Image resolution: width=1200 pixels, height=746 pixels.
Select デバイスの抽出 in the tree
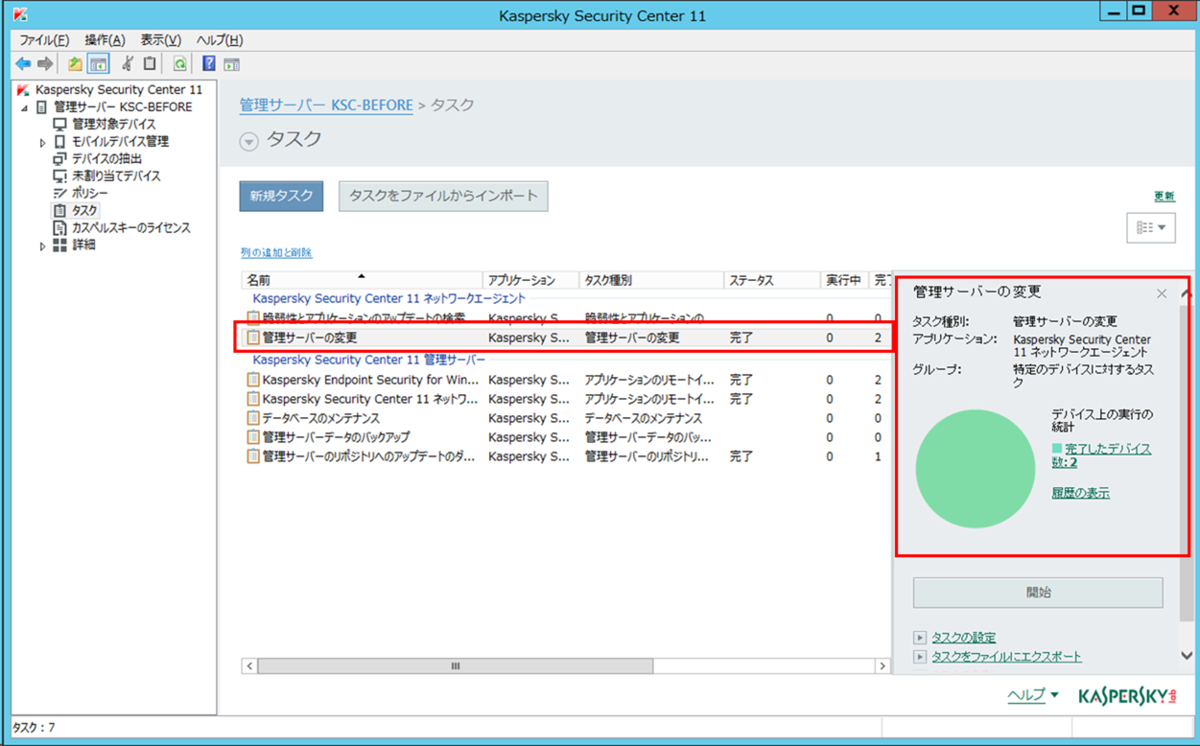pyautogui.click(x=107, y=158)
